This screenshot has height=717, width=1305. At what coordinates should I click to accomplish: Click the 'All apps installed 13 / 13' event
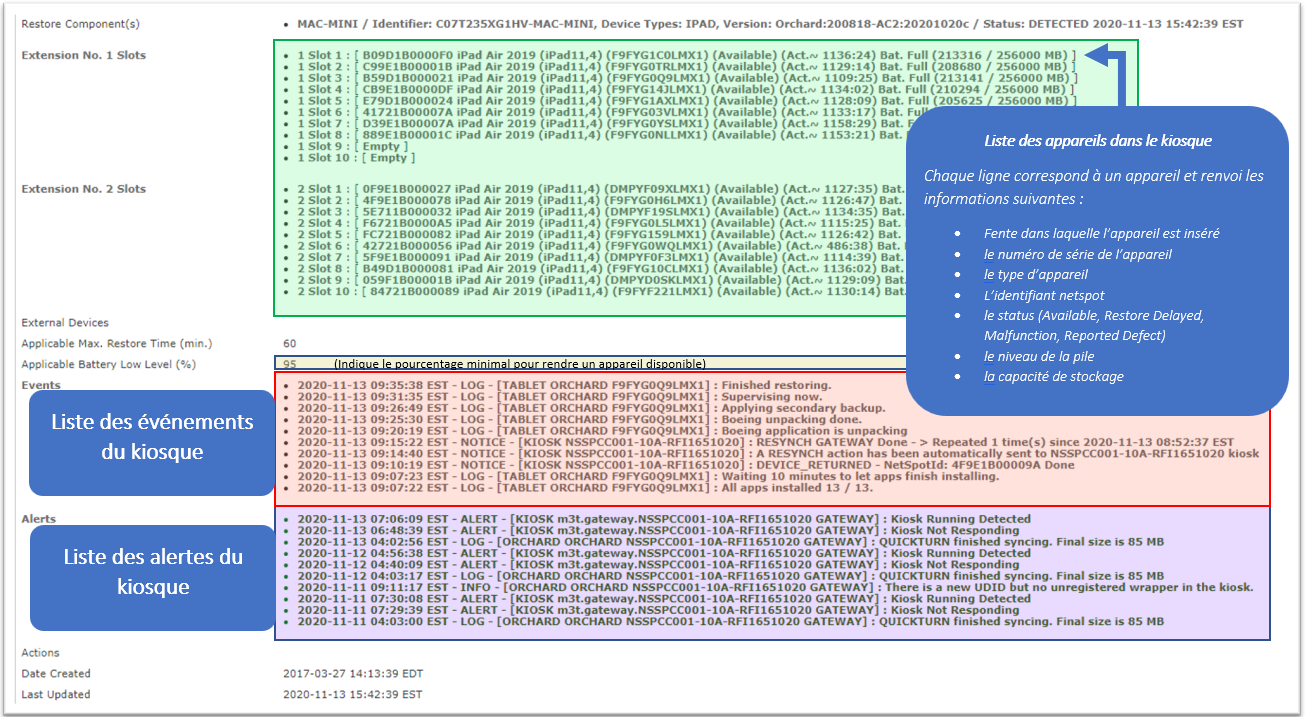pyautogui.click(x=585, y=488)
